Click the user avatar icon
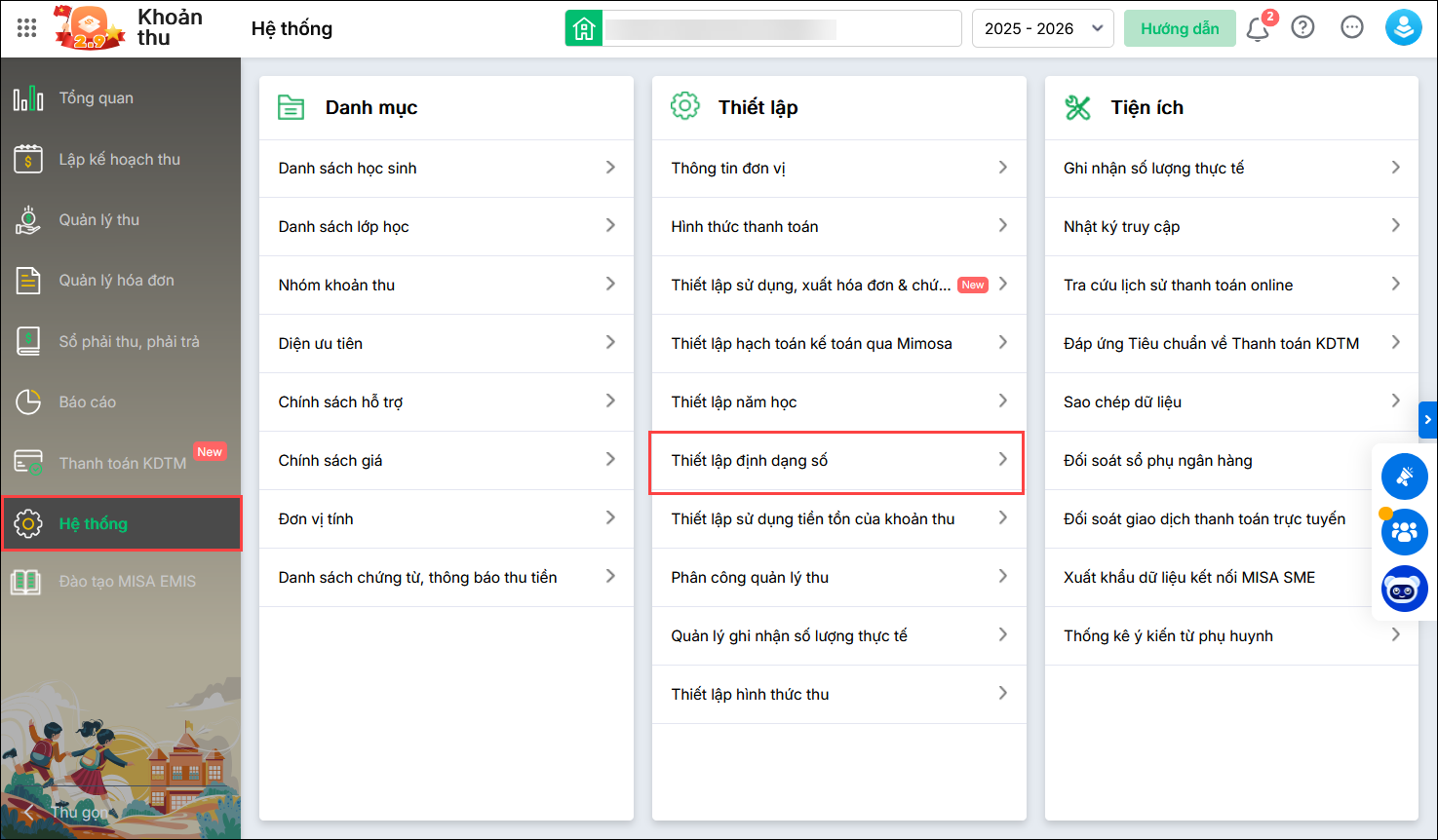The width and height of the screenshot is (1438, 840). pyautogui.click(x=1403, y=28)
